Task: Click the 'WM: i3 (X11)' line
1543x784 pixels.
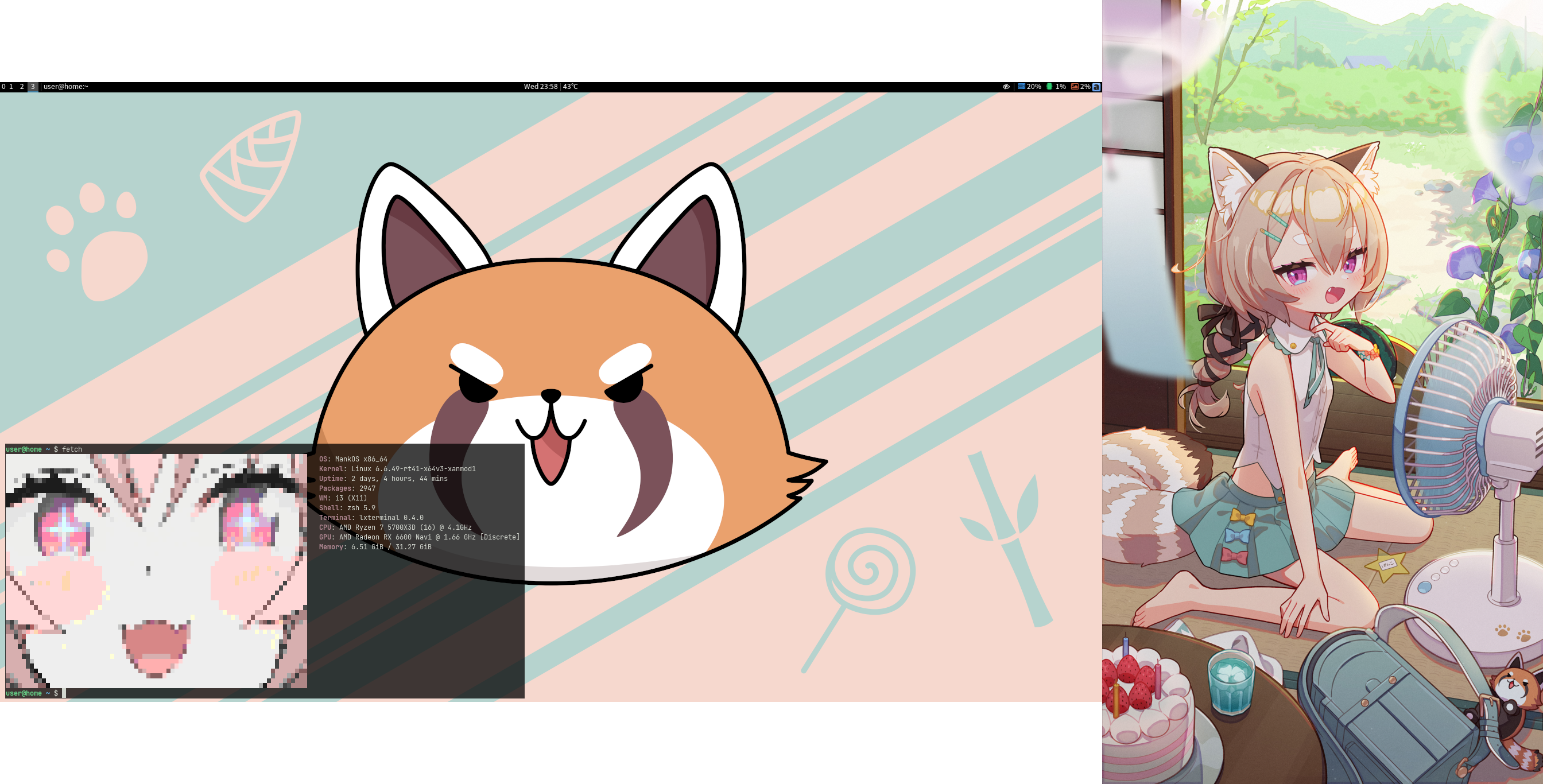Action: tap(343, 498)
